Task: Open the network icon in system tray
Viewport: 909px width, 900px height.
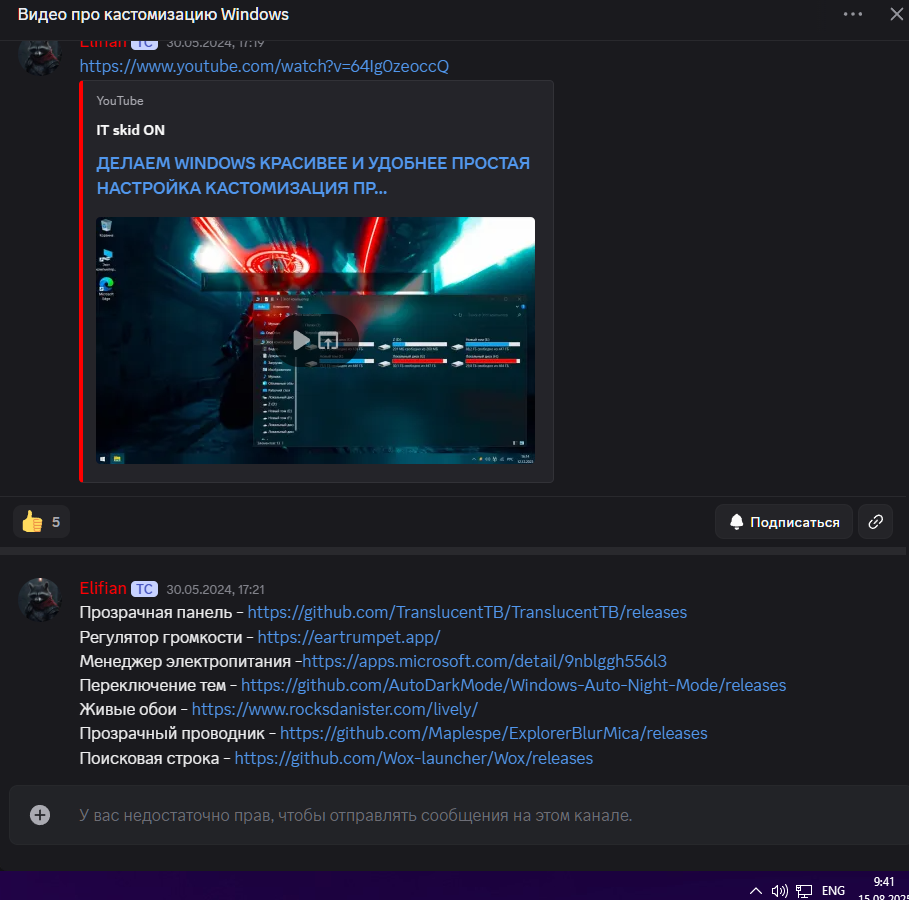Action: (804, 891)
